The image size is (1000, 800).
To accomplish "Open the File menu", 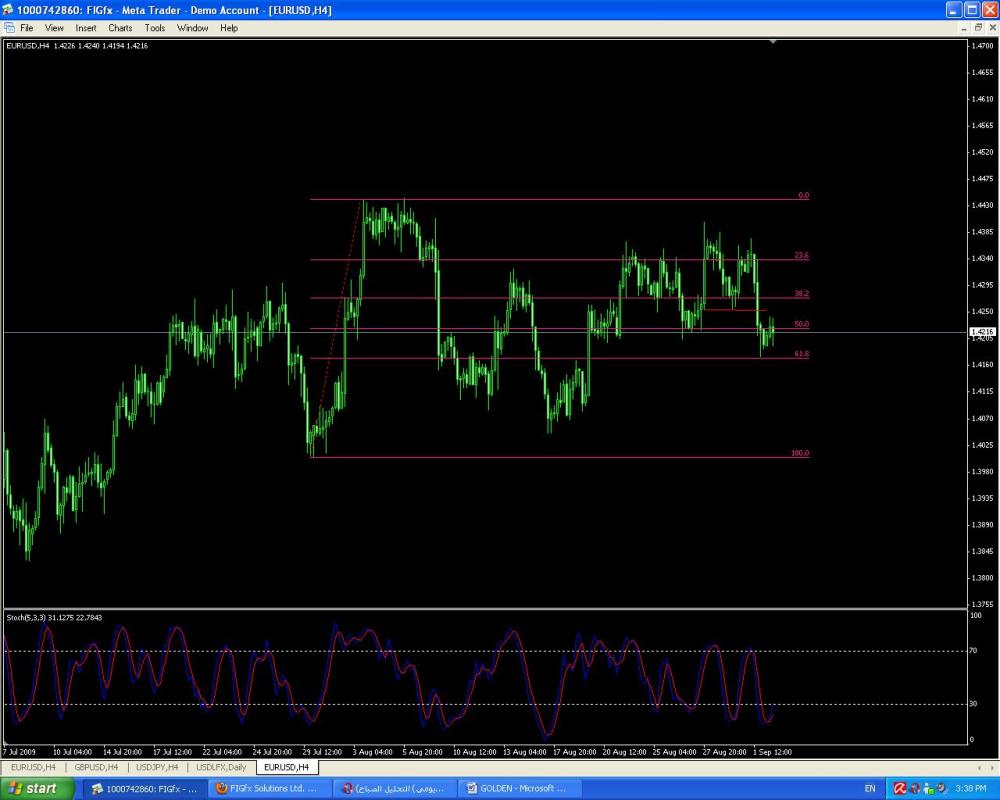I will pyautogui.click(x=27, y=28).
